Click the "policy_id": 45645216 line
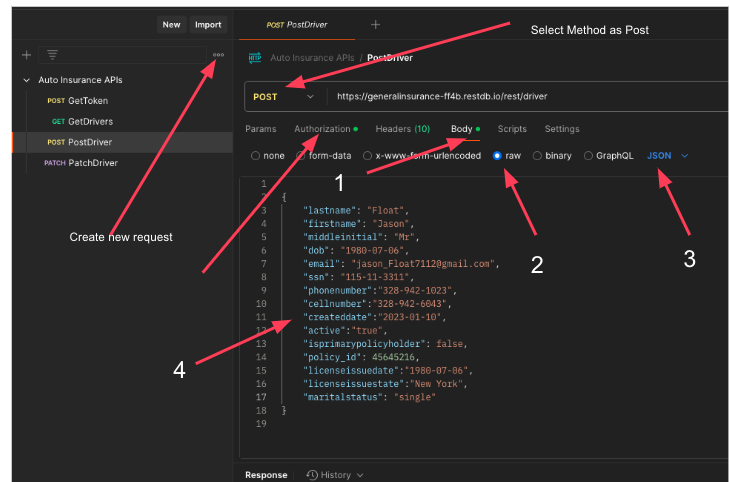 [x=361, y=357]
